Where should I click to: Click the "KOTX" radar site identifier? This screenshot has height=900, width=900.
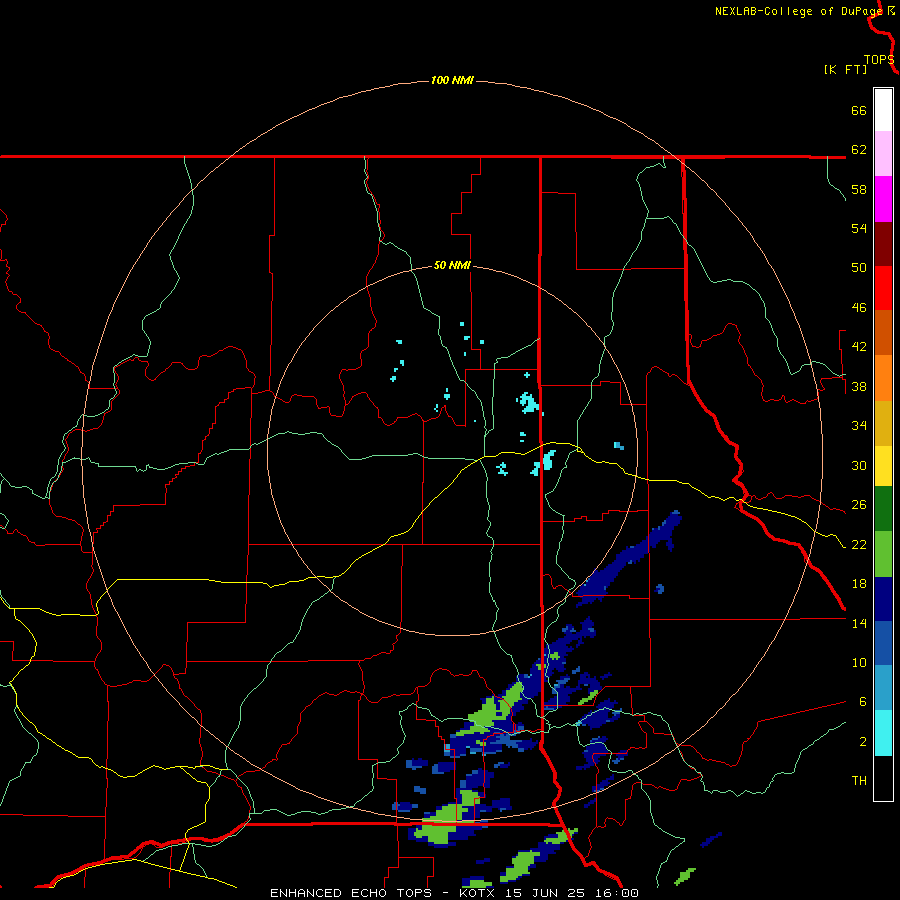[476, 893]
